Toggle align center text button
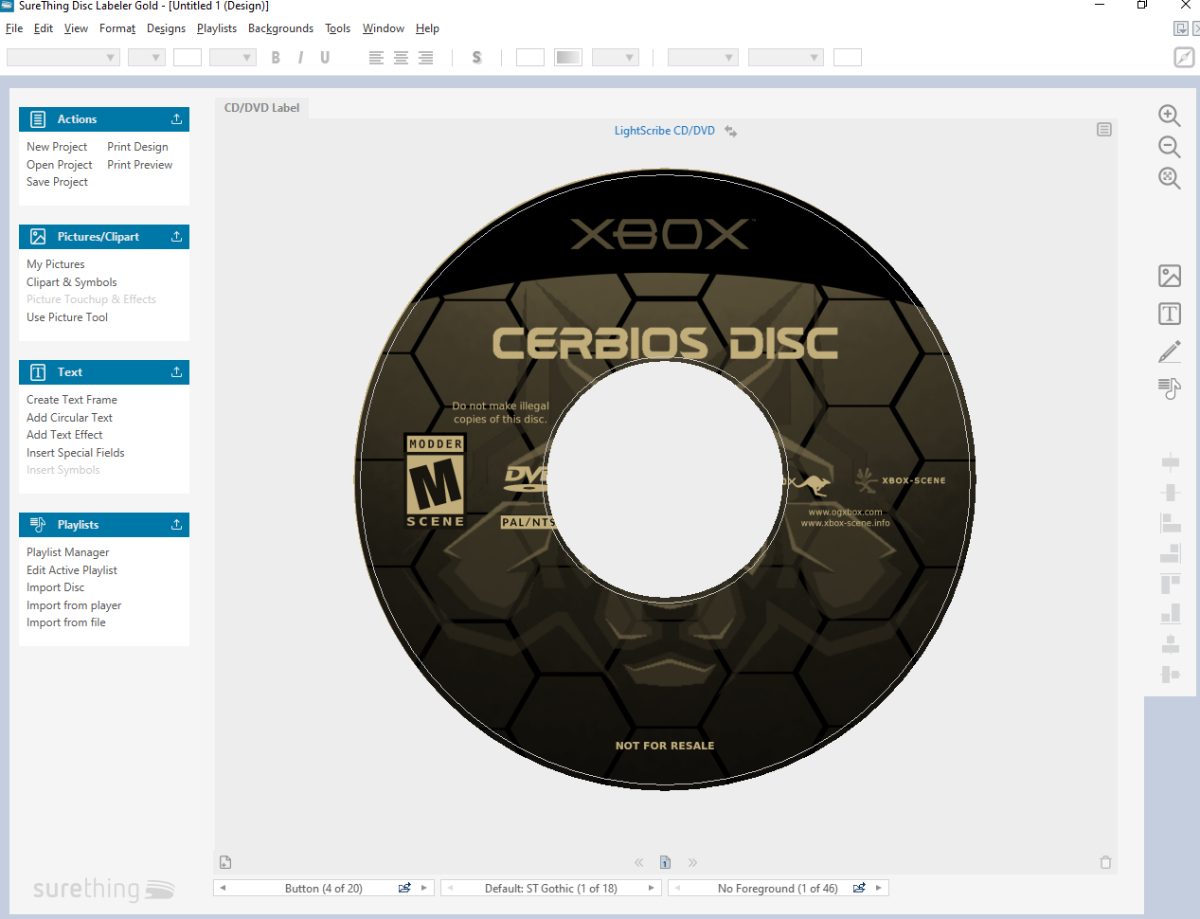This screenshot has width=1200, height=919. [401, 58]
